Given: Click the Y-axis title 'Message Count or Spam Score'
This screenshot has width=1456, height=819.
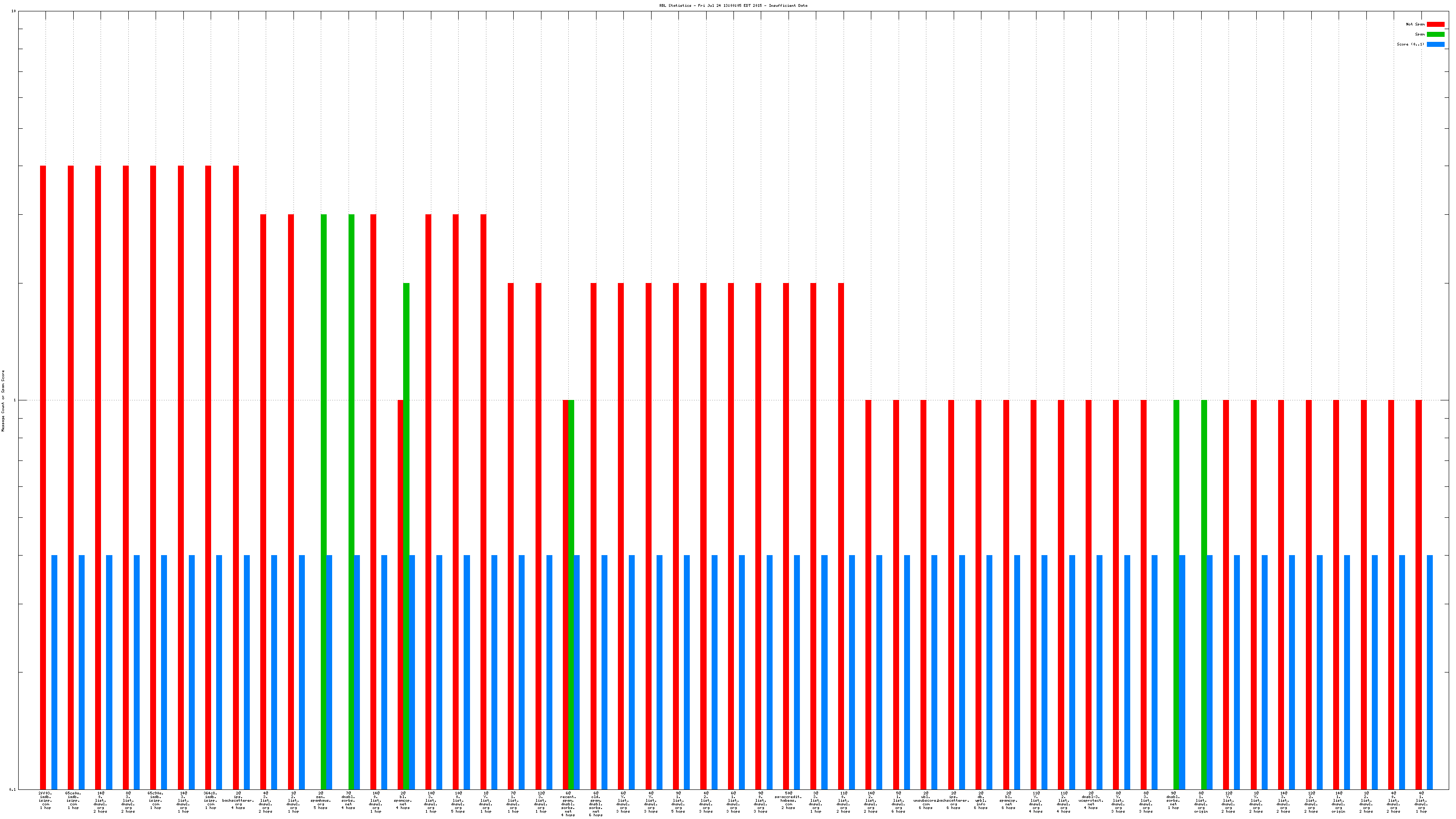Looking at the screenshot, I should point(3,401).
